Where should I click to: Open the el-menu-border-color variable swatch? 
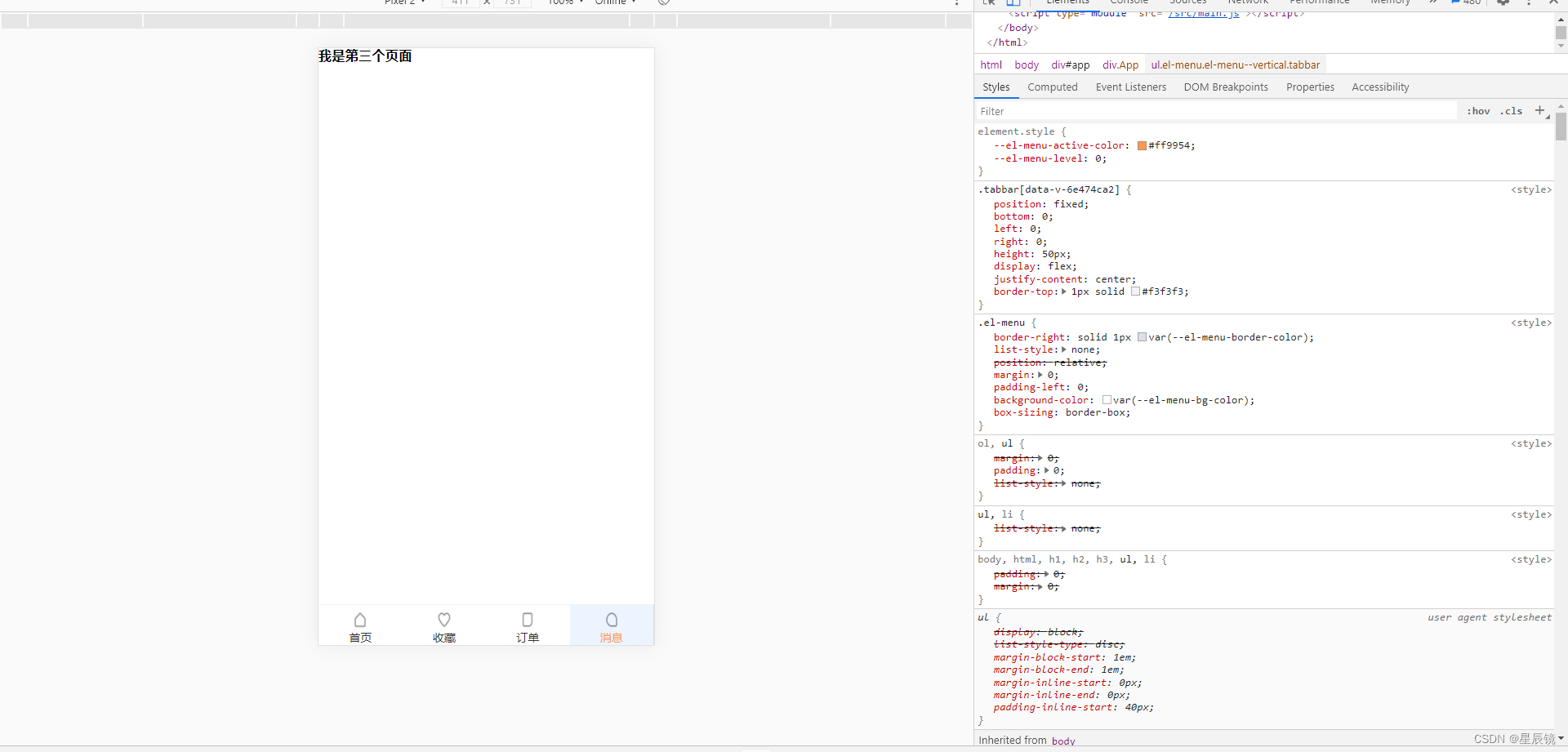point(1142,337)
